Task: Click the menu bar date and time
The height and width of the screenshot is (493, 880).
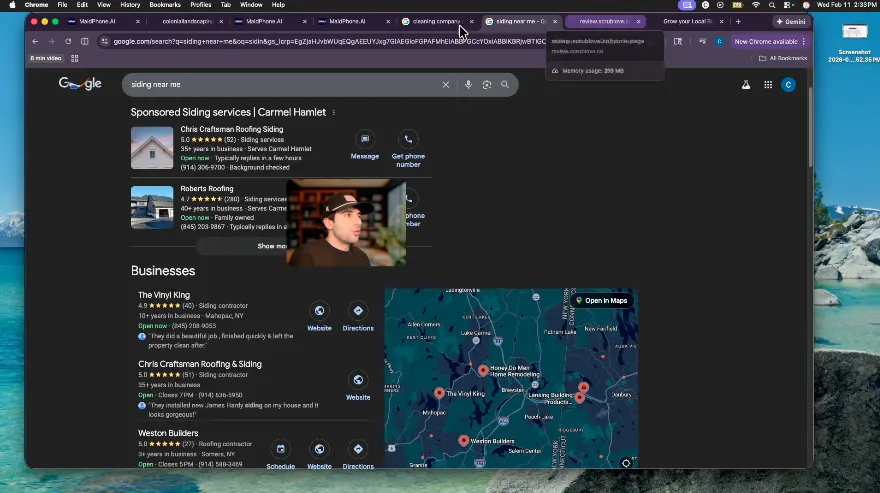Action: pos(847,5)
